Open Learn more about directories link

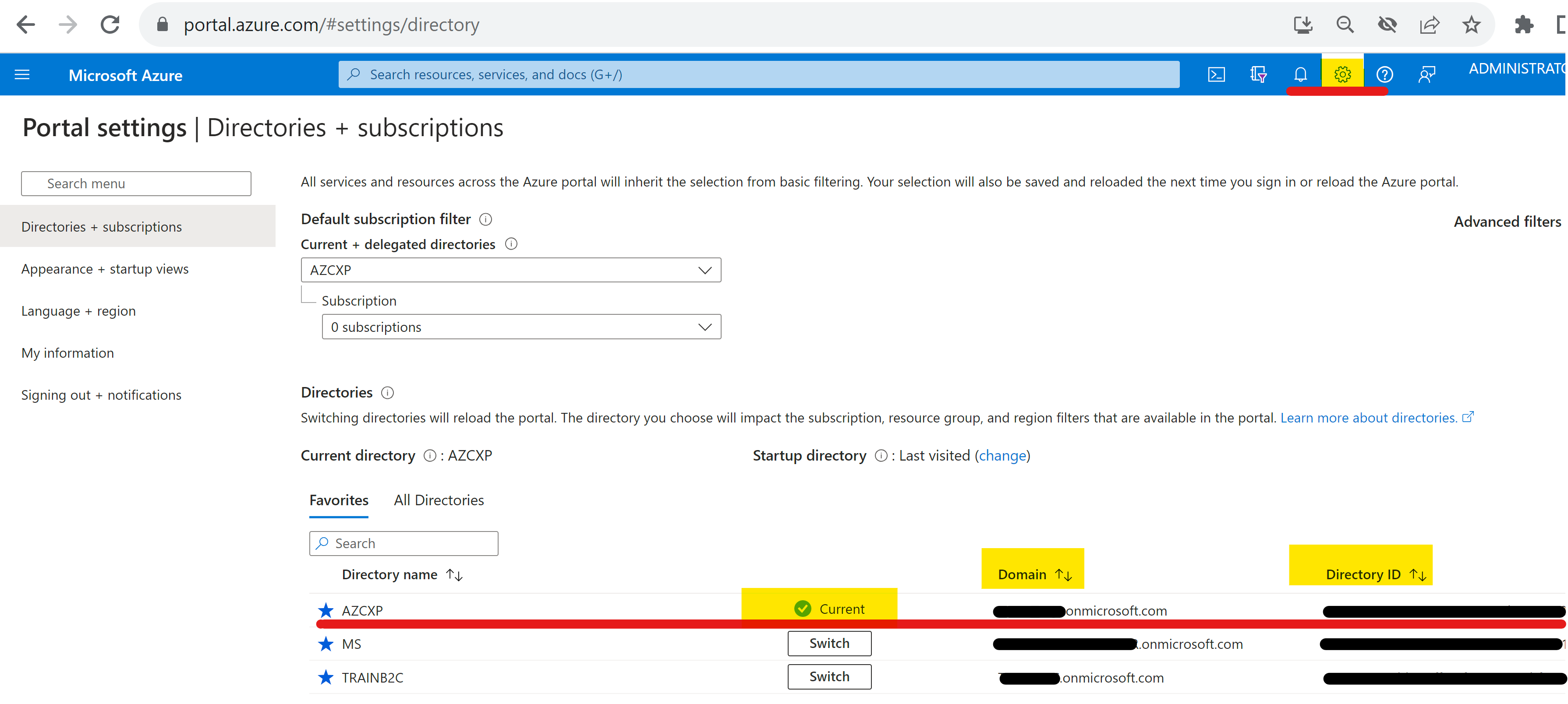(x=1377, y=418)
